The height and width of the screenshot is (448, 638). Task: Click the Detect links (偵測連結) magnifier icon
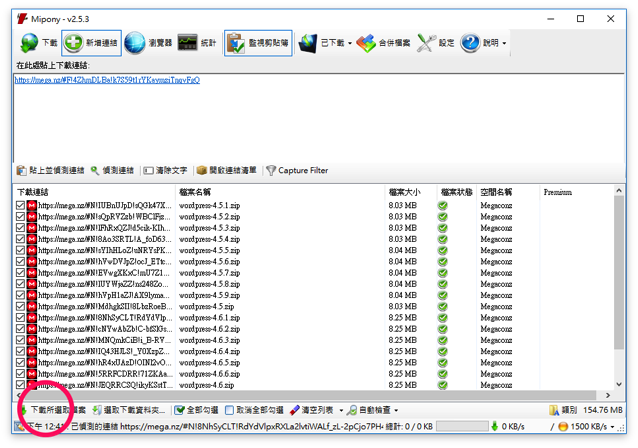click(95, 170)
